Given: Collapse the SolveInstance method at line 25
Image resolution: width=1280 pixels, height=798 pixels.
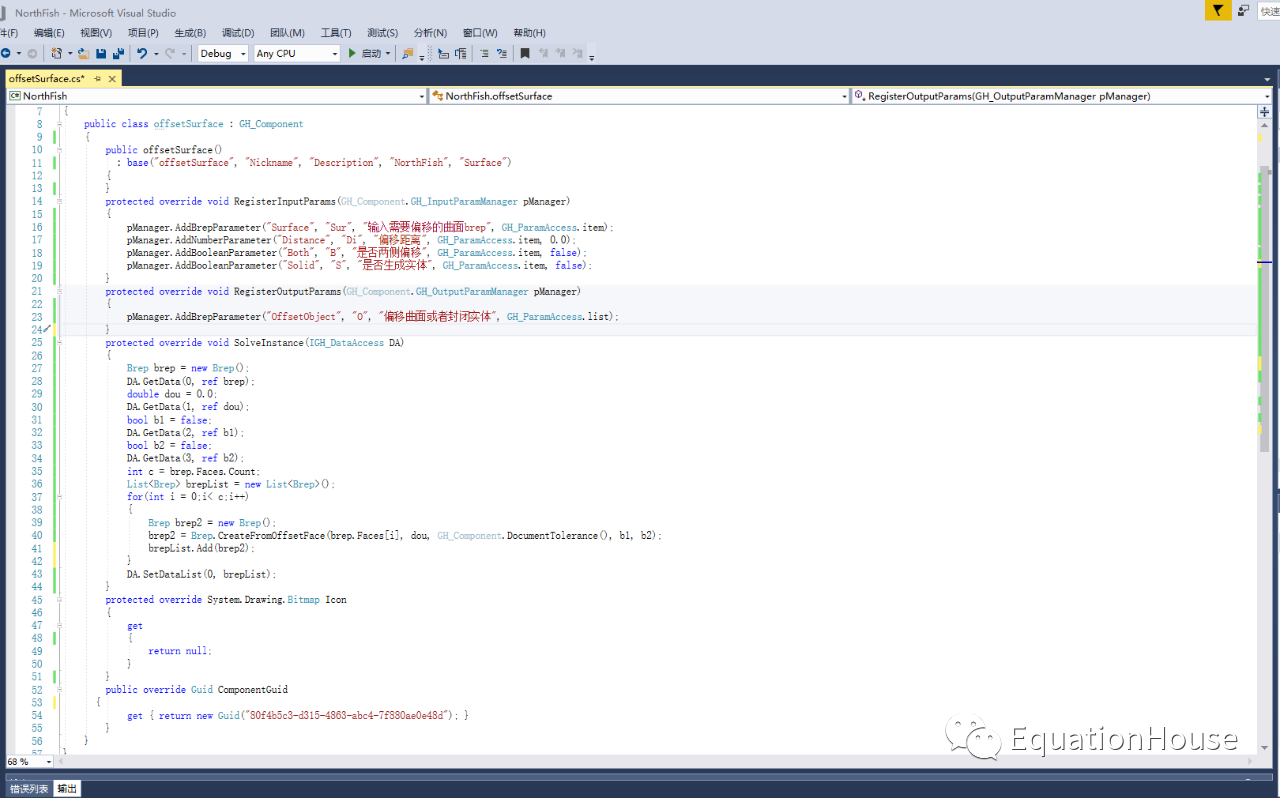Looking at the screenshot, I should pyautogui.click(x=59, y=342).
